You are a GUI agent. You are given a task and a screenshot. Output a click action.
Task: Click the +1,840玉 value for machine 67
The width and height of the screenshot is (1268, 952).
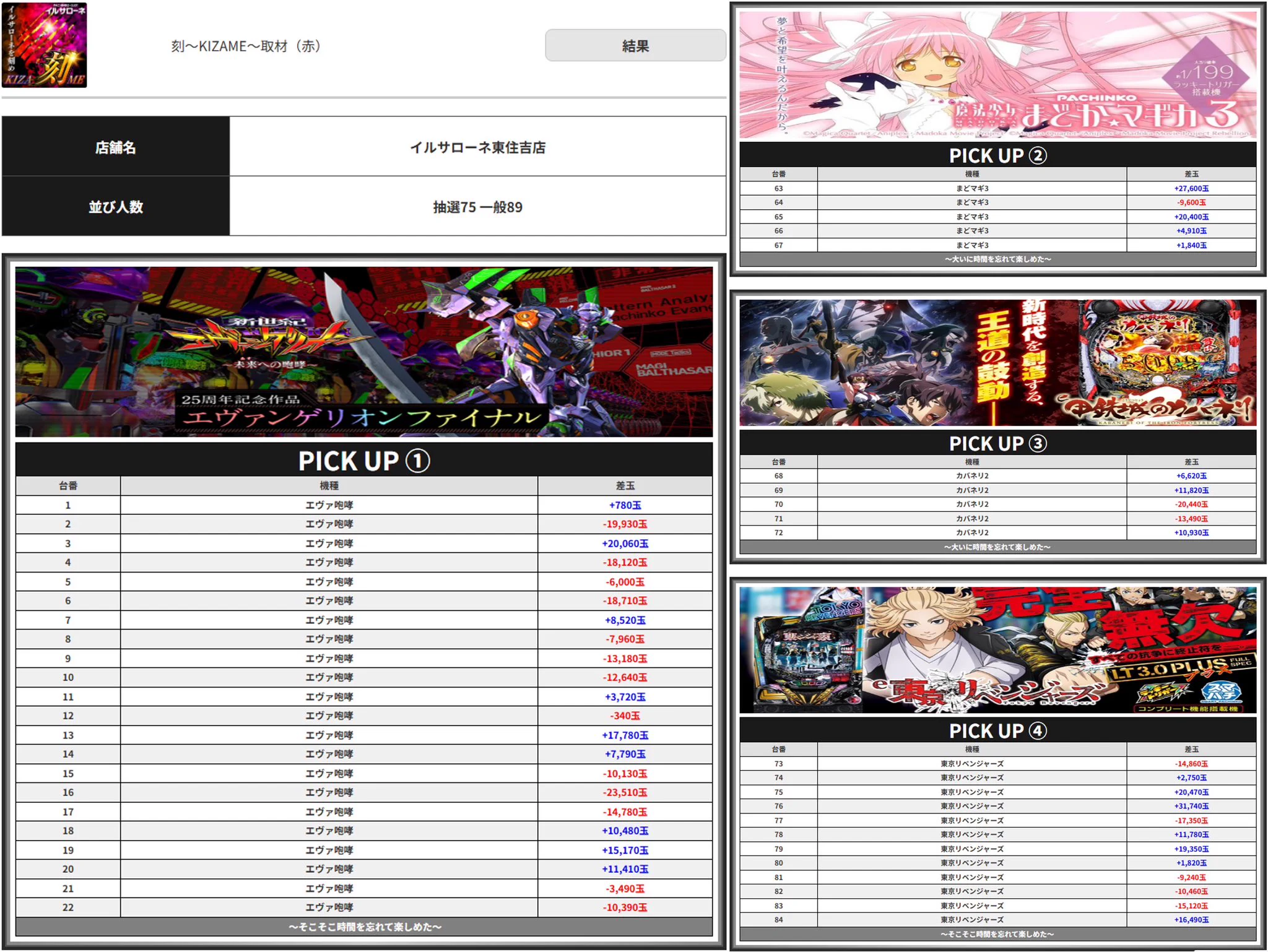1191,245
